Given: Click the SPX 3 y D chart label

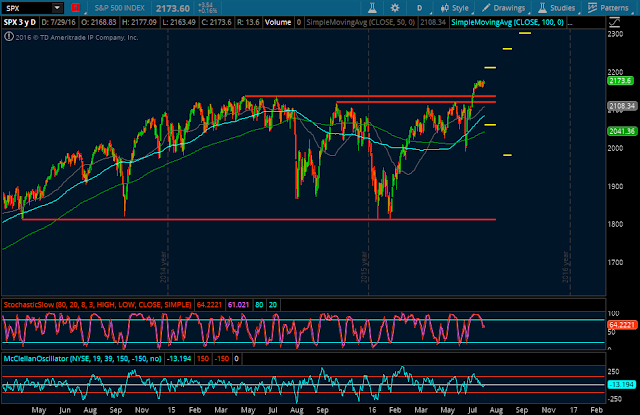Looking at the screenshot, I should tap(20, 22).
